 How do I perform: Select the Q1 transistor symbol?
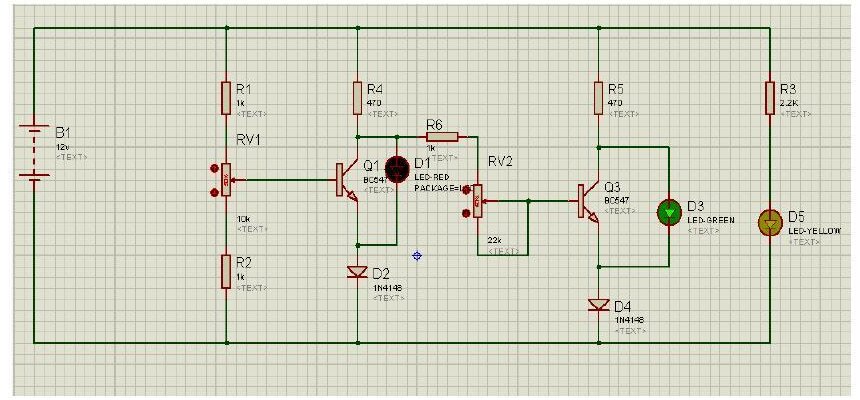[347, 182]
